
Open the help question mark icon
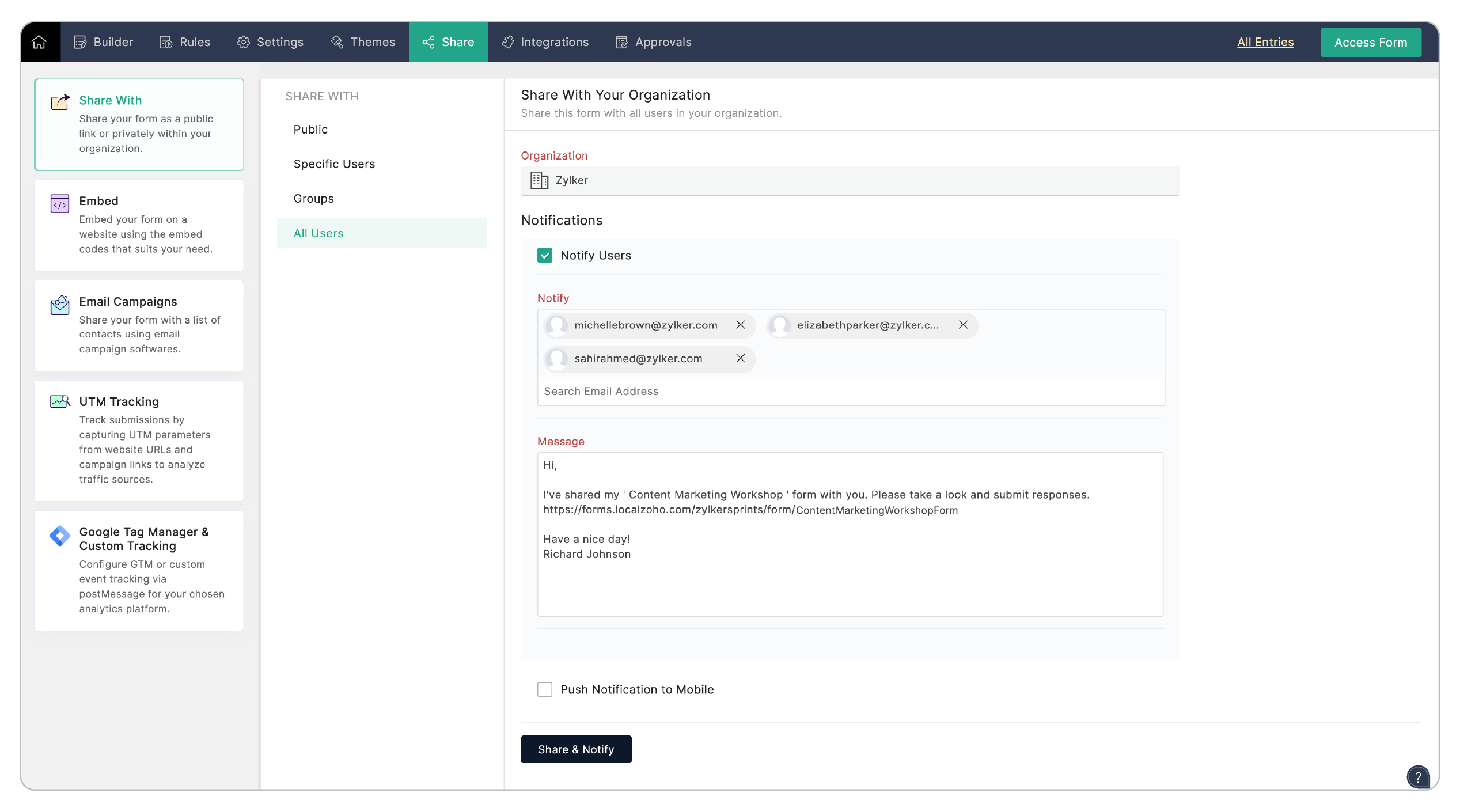1417,777
